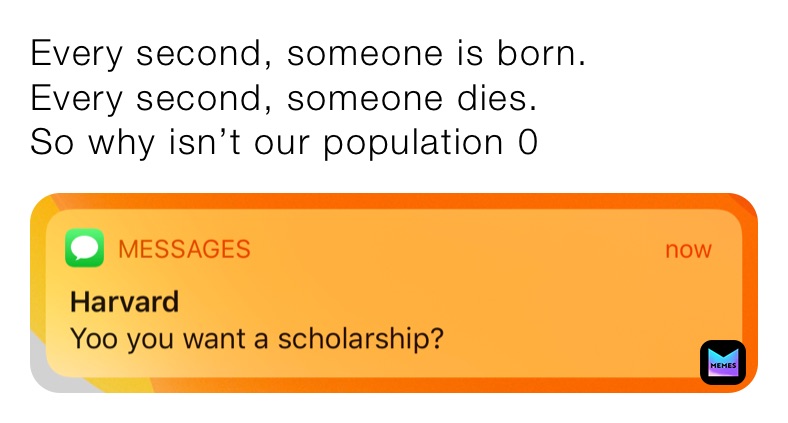Open the Harvard sender name
This screenshot has height=423, width=788.
pos(125,300)
